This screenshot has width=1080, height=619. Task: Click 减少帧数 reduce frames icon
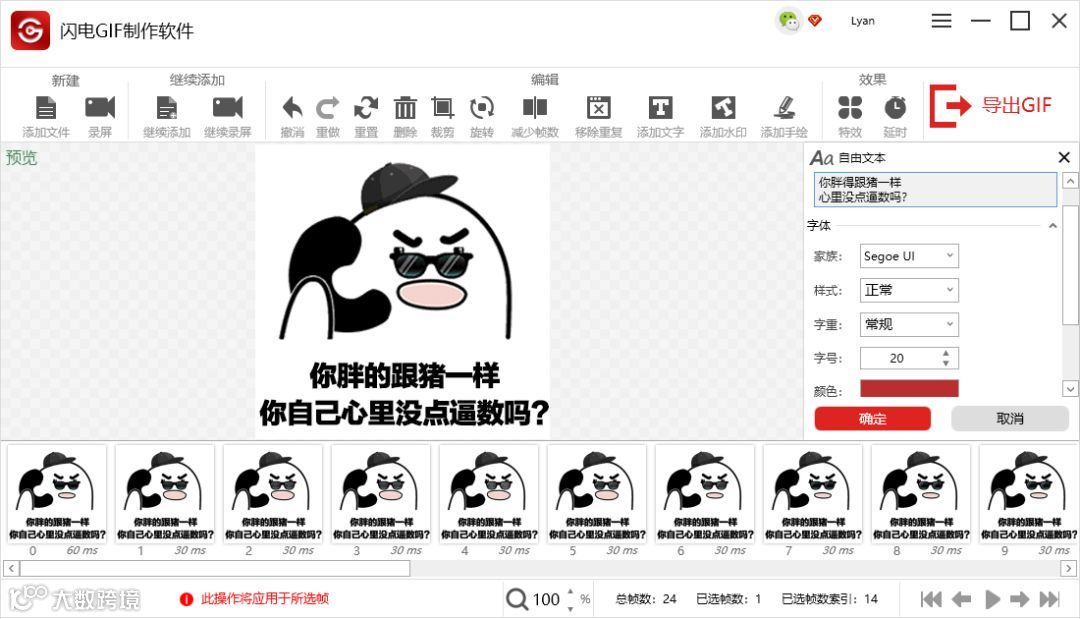(534, 108)
